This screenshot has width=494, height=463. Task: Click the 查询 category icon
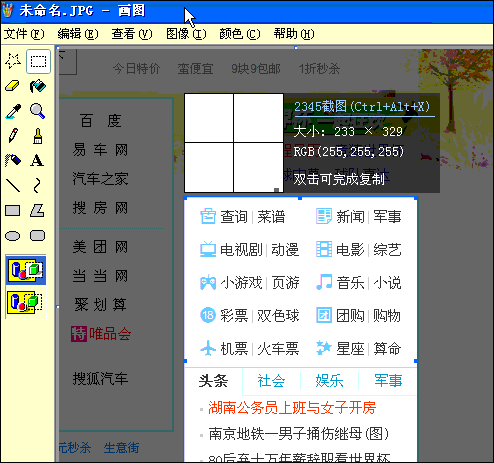point(208,217)
